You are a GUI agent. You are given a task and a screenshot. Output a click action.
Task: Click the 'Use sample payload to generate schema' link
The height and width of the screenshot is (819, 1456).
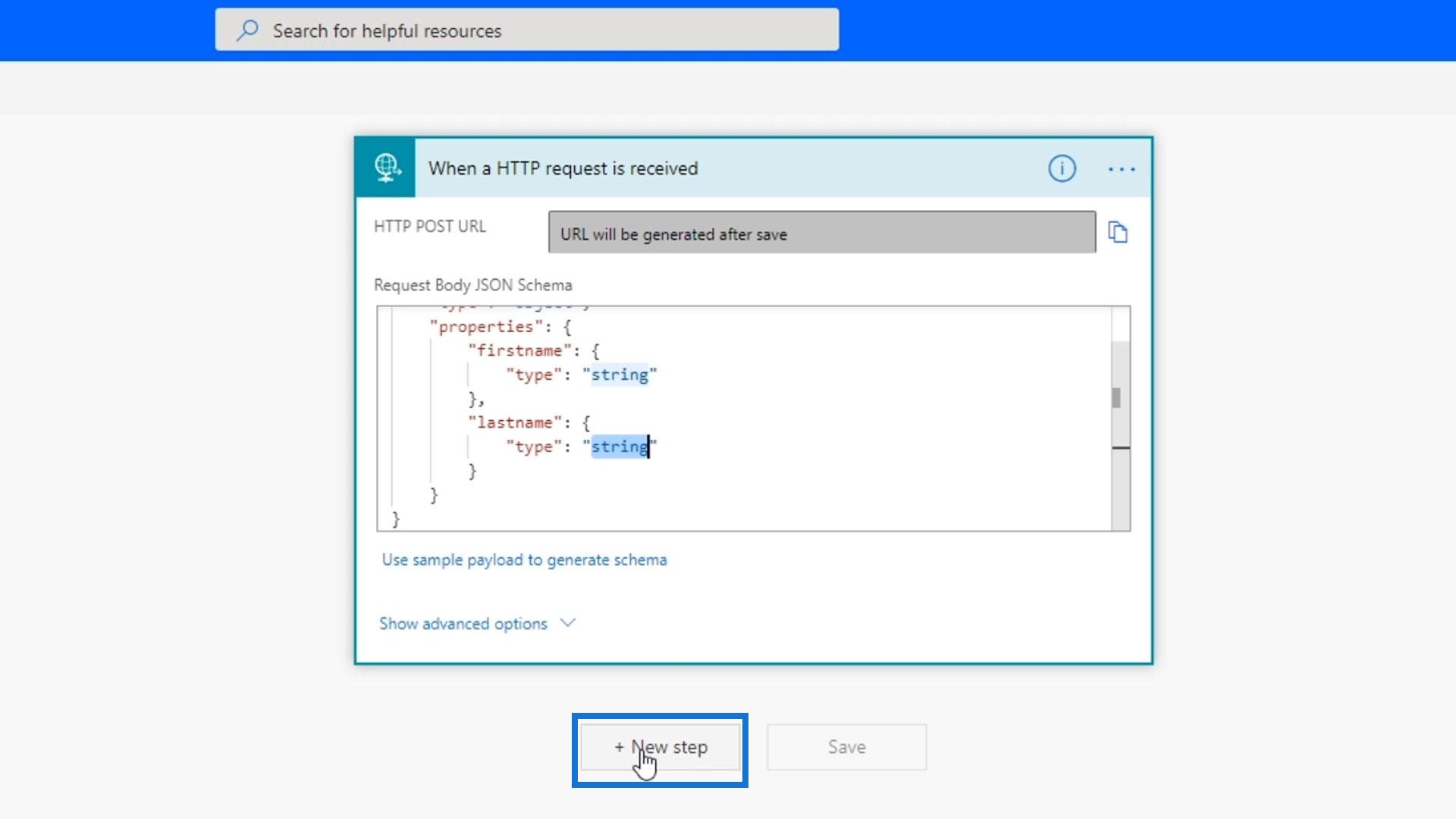tap(524, 560)
